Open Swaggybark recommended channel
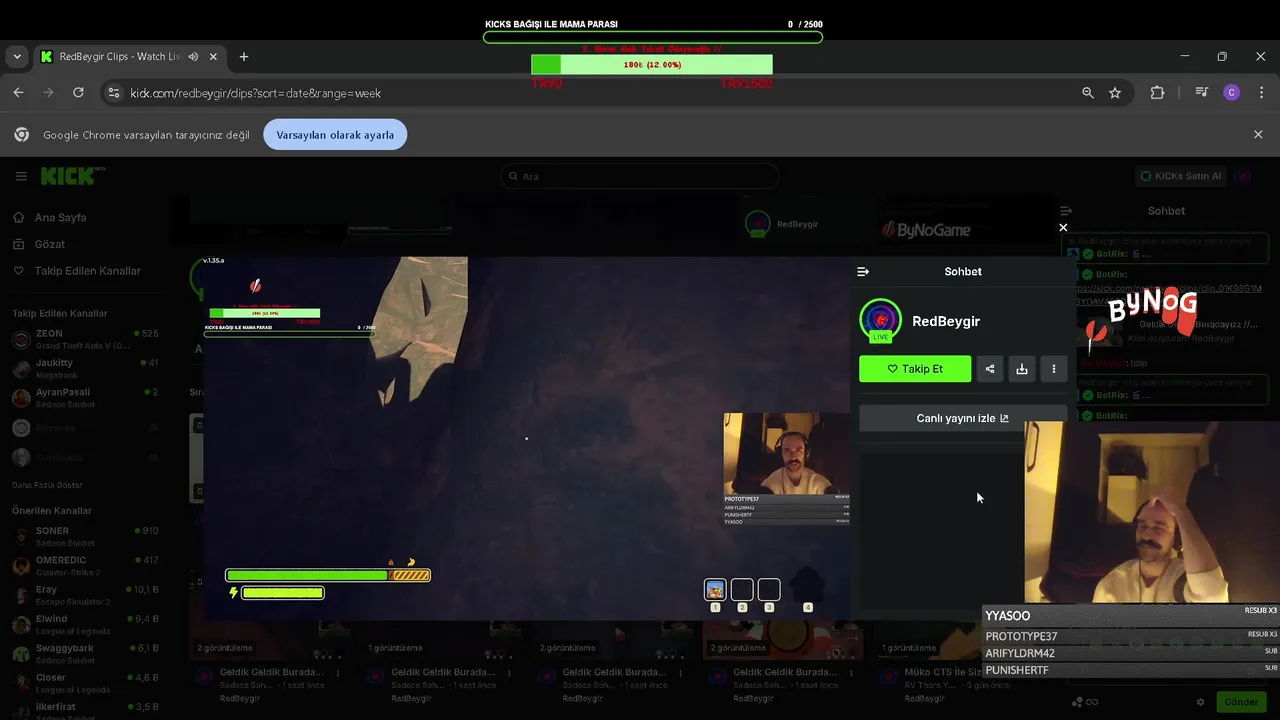Screen dimensions: 1280x720 click(84, 653)
